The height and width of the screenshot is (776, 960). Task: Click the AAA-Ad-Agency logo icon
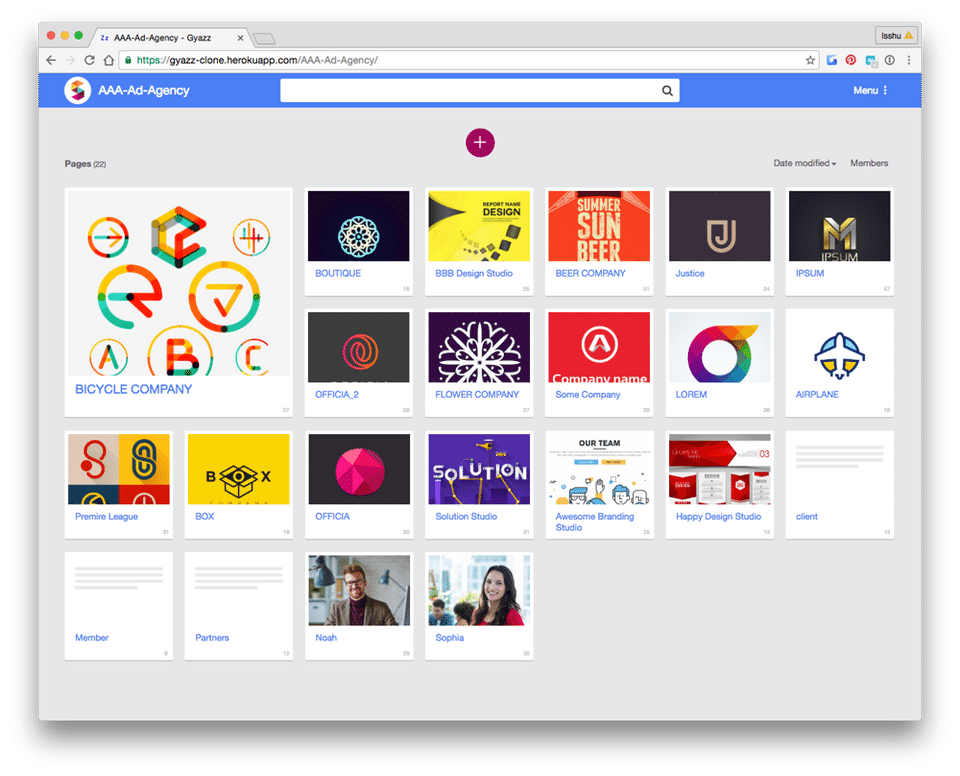[78, 91]
